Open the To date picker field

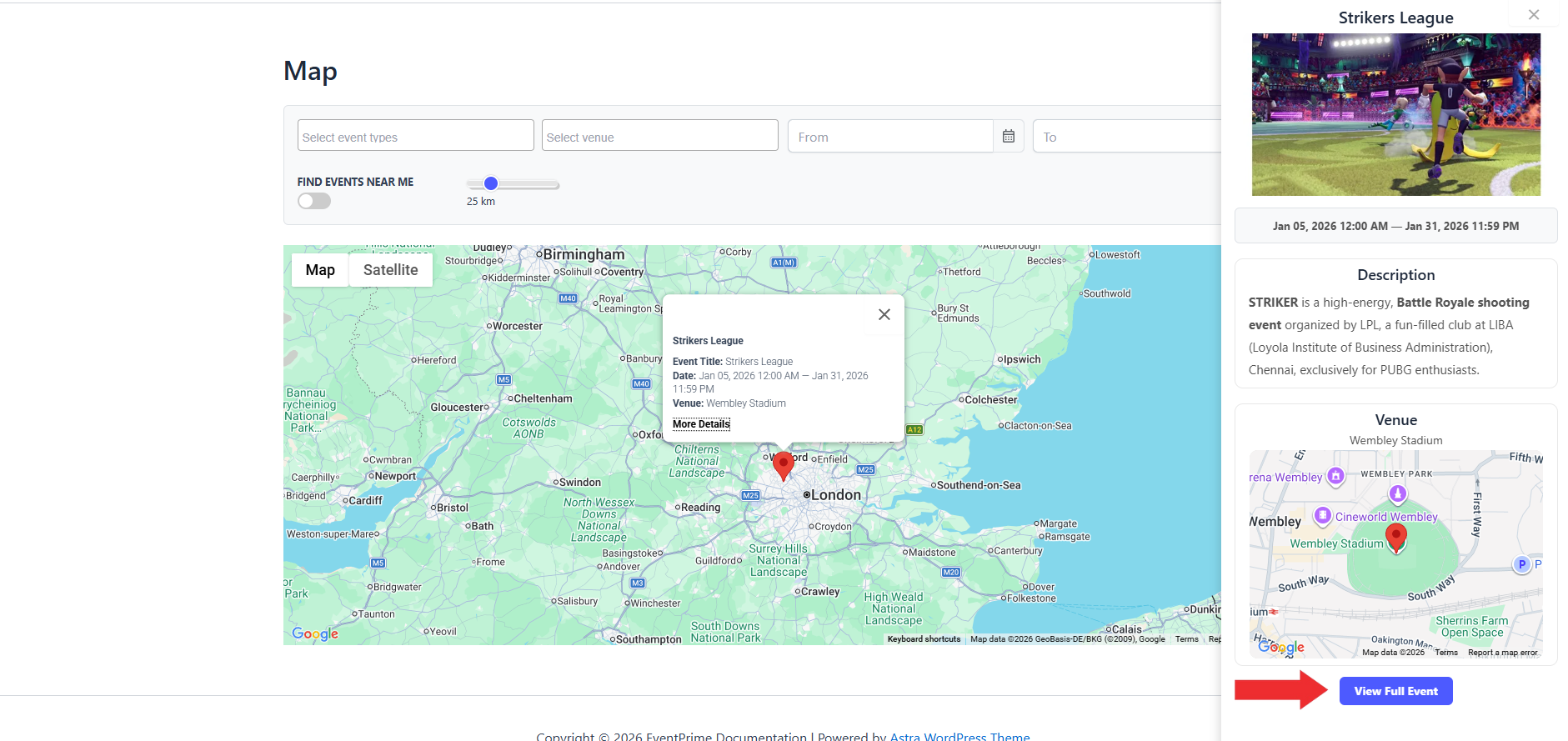(1127, 137)
